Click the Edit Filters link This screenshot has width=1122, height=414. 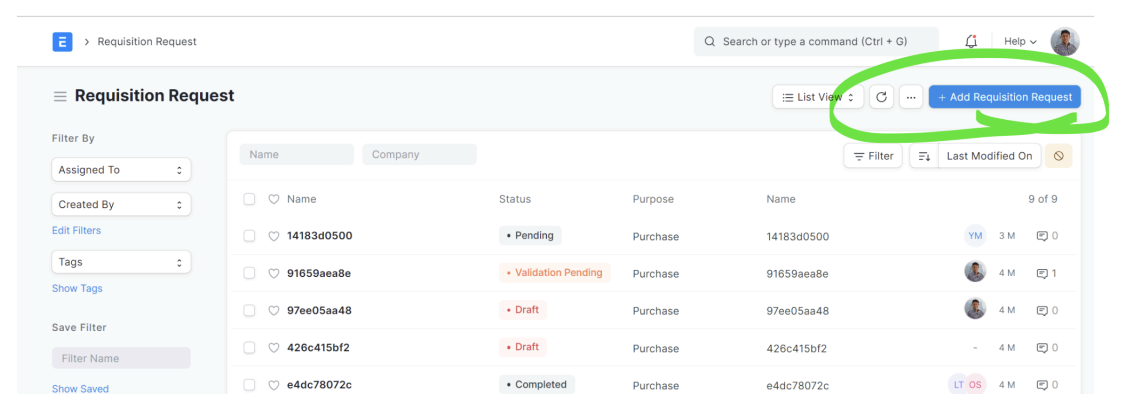click(x=76, y=231)
